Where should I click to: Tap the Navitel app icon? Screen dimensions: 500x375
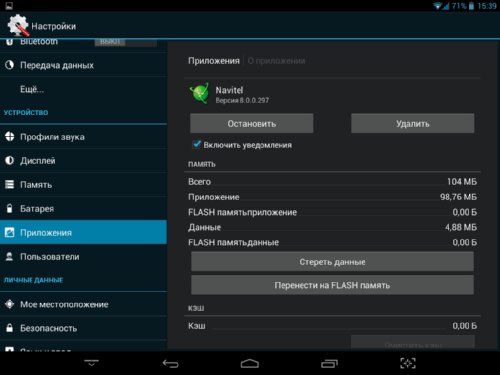(200, 93)
